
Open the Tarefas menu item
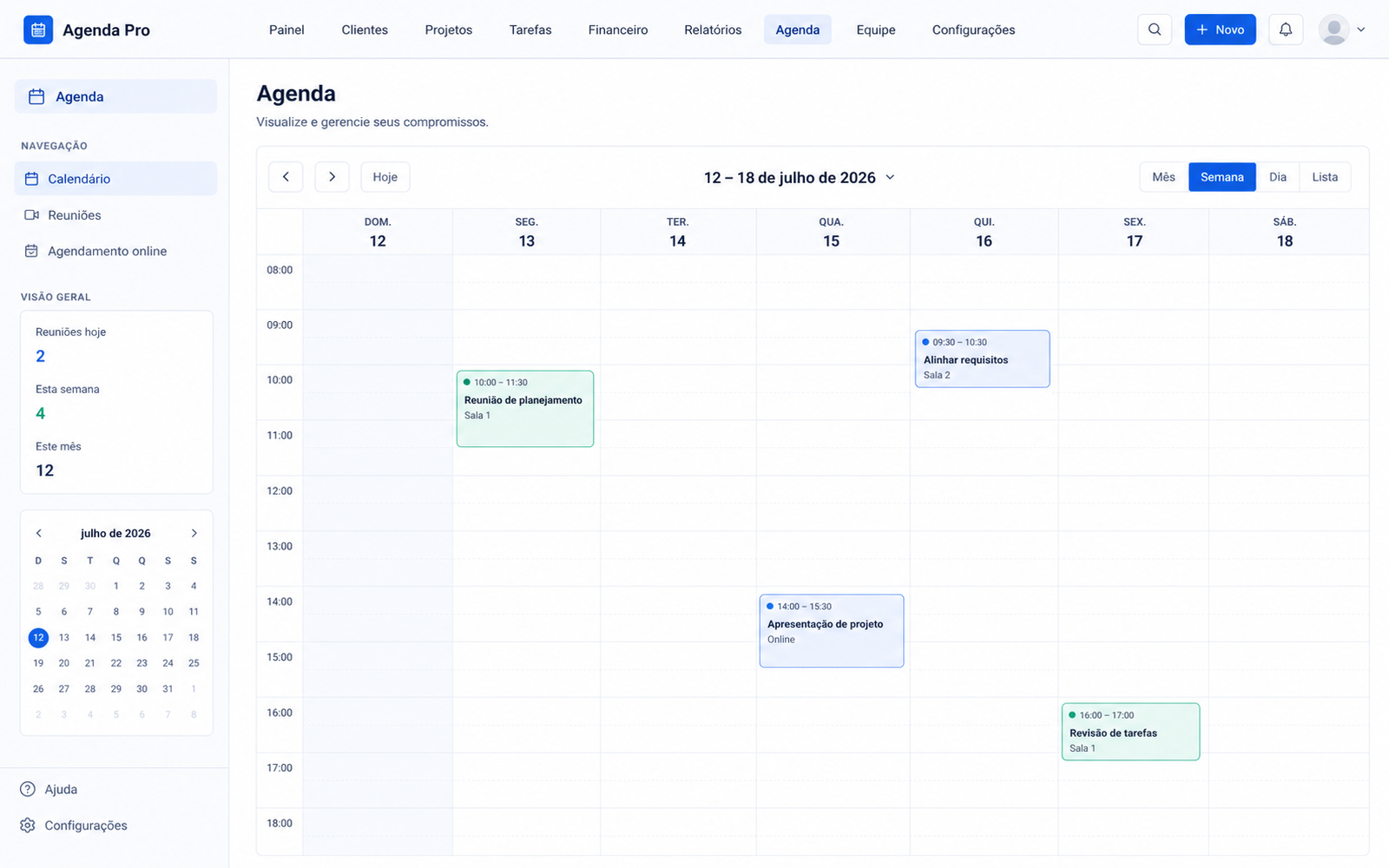click(x=530, y=30)
